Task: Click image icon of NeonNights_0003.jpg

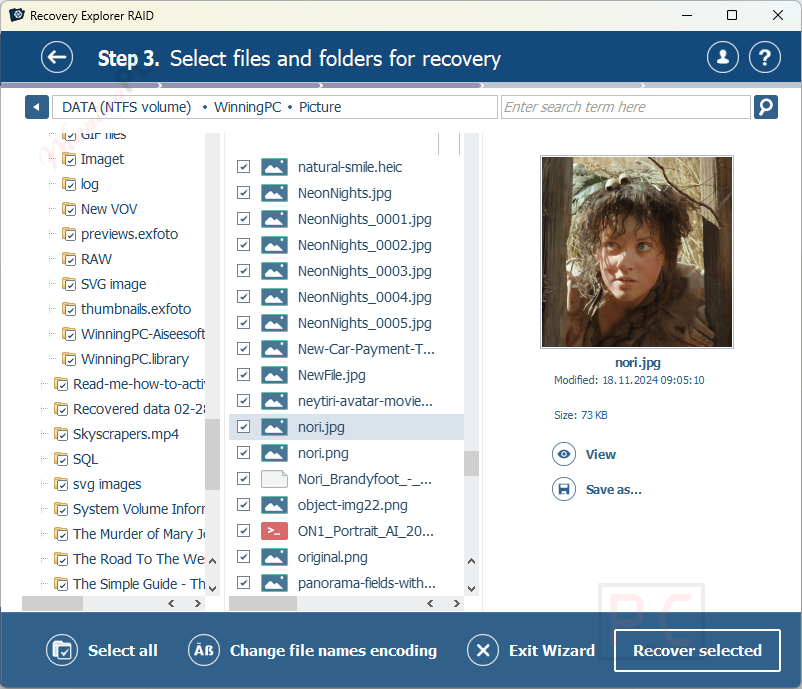Action: pyautogui.click(x=274, y=271)
